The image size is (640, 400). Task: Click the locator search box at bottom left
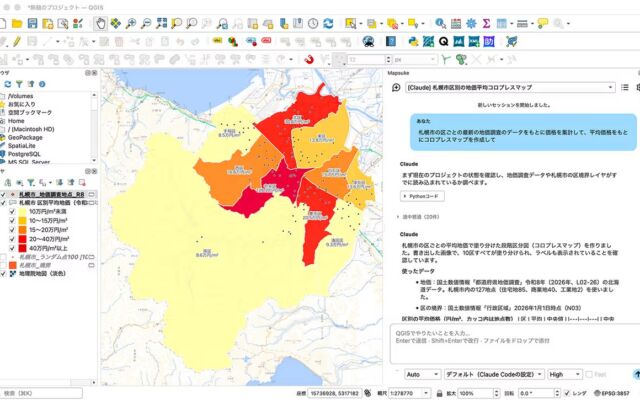(x=41, y=393)
